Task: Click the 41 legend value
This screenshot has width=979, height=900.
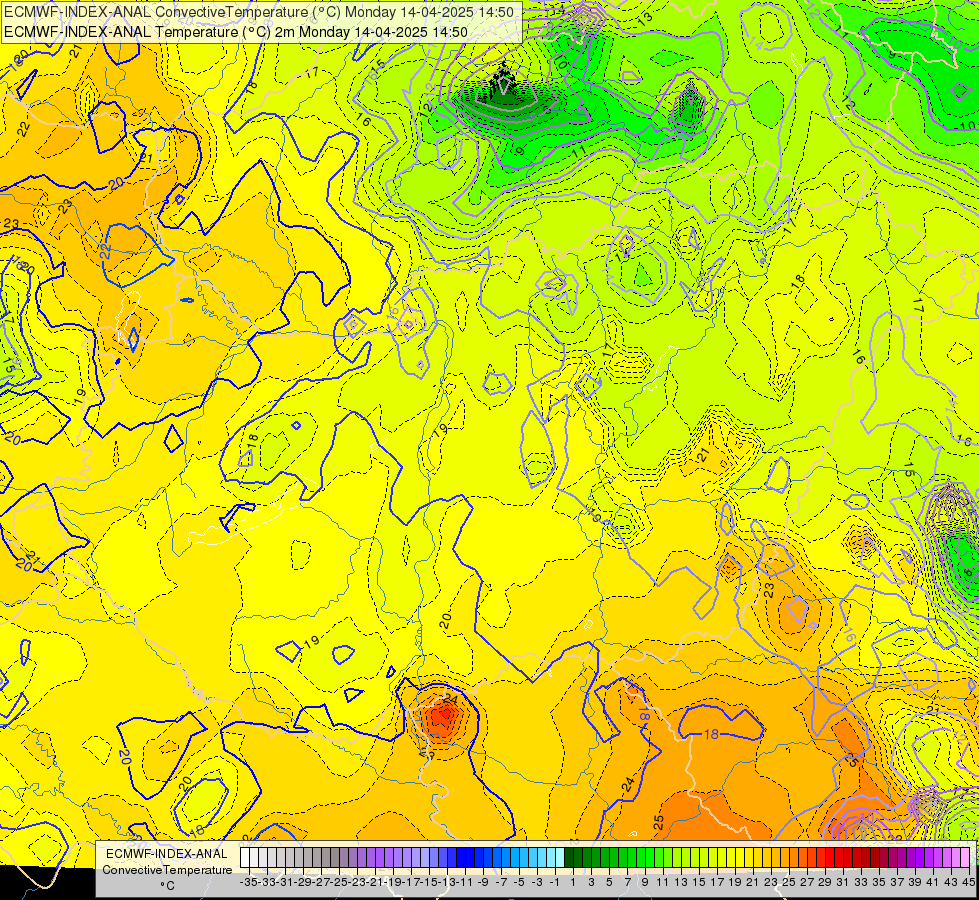Action: (x=933, y=882)
